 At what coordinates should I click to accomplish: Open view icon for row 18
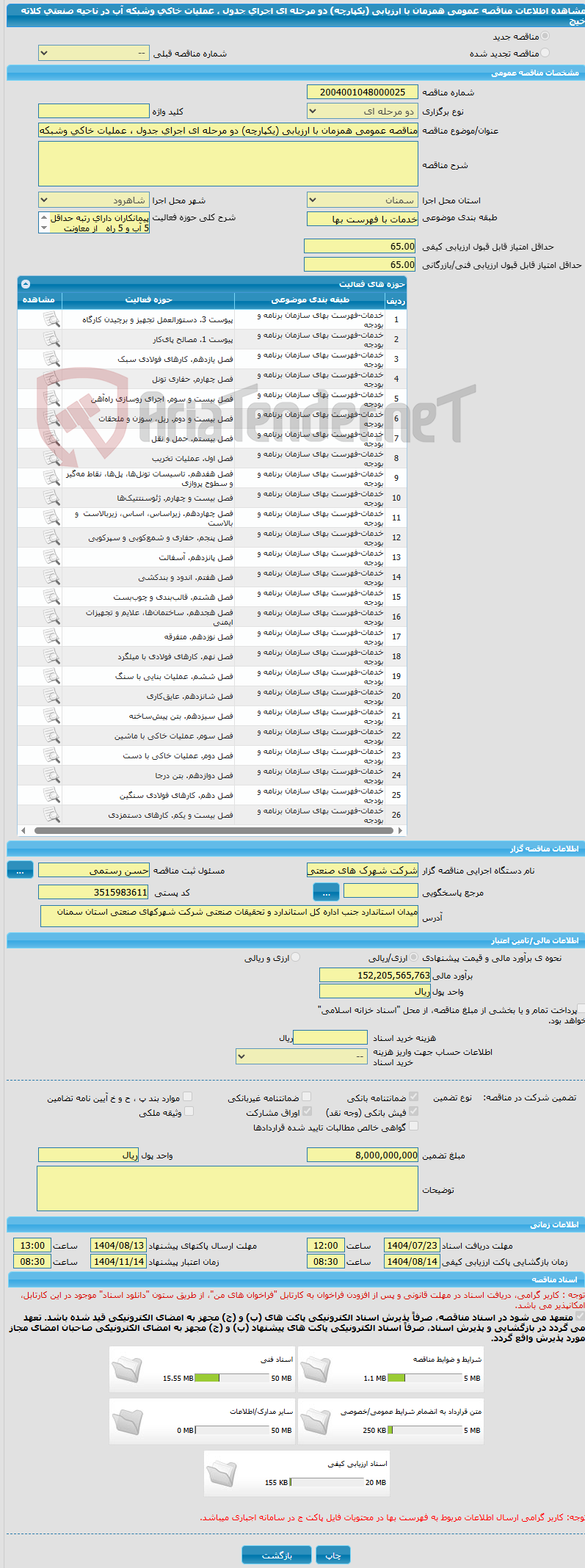(x=51, y=656)
